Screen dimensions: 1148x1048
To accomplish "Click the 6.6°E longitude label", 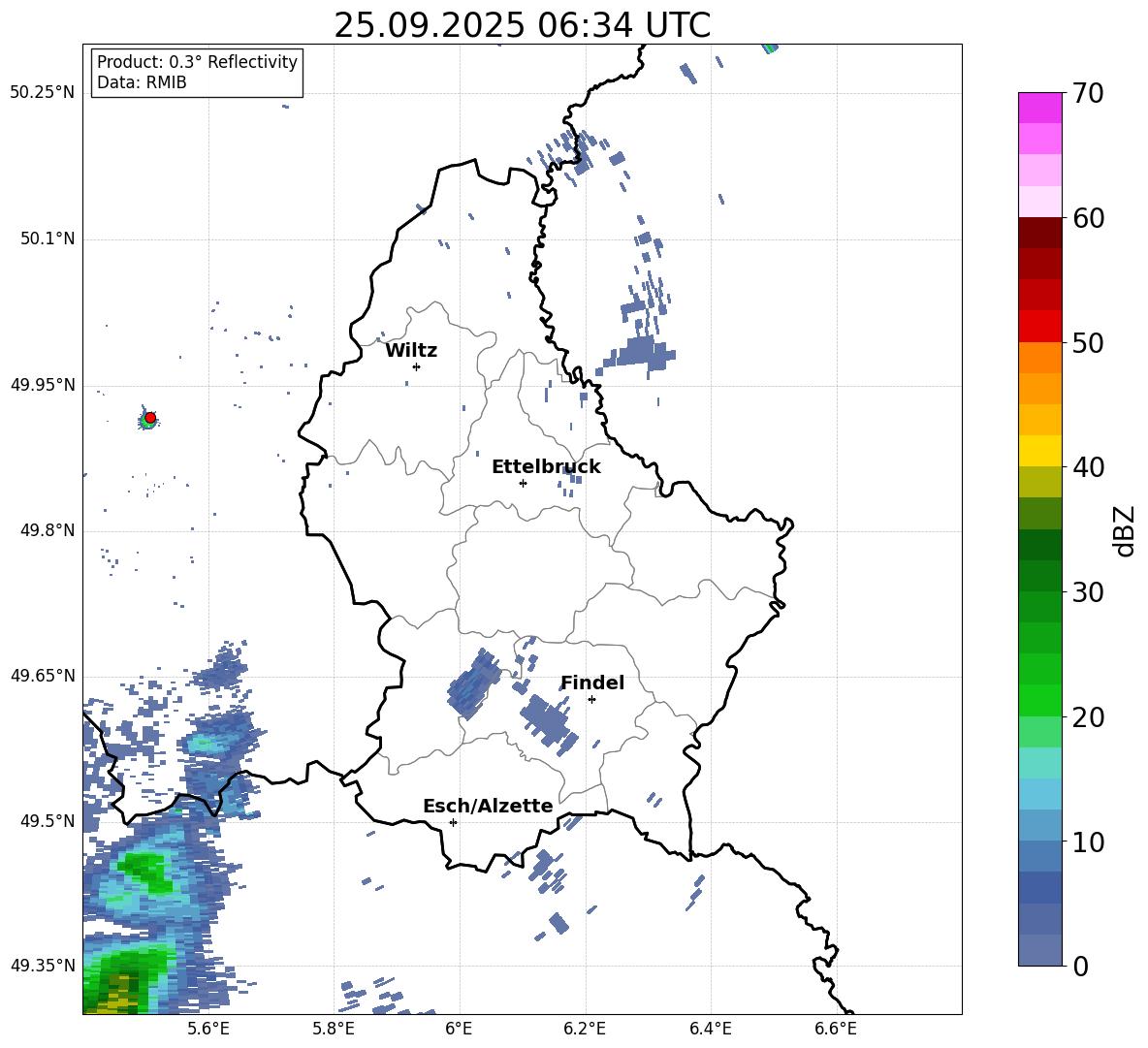I will (836, 1029).
